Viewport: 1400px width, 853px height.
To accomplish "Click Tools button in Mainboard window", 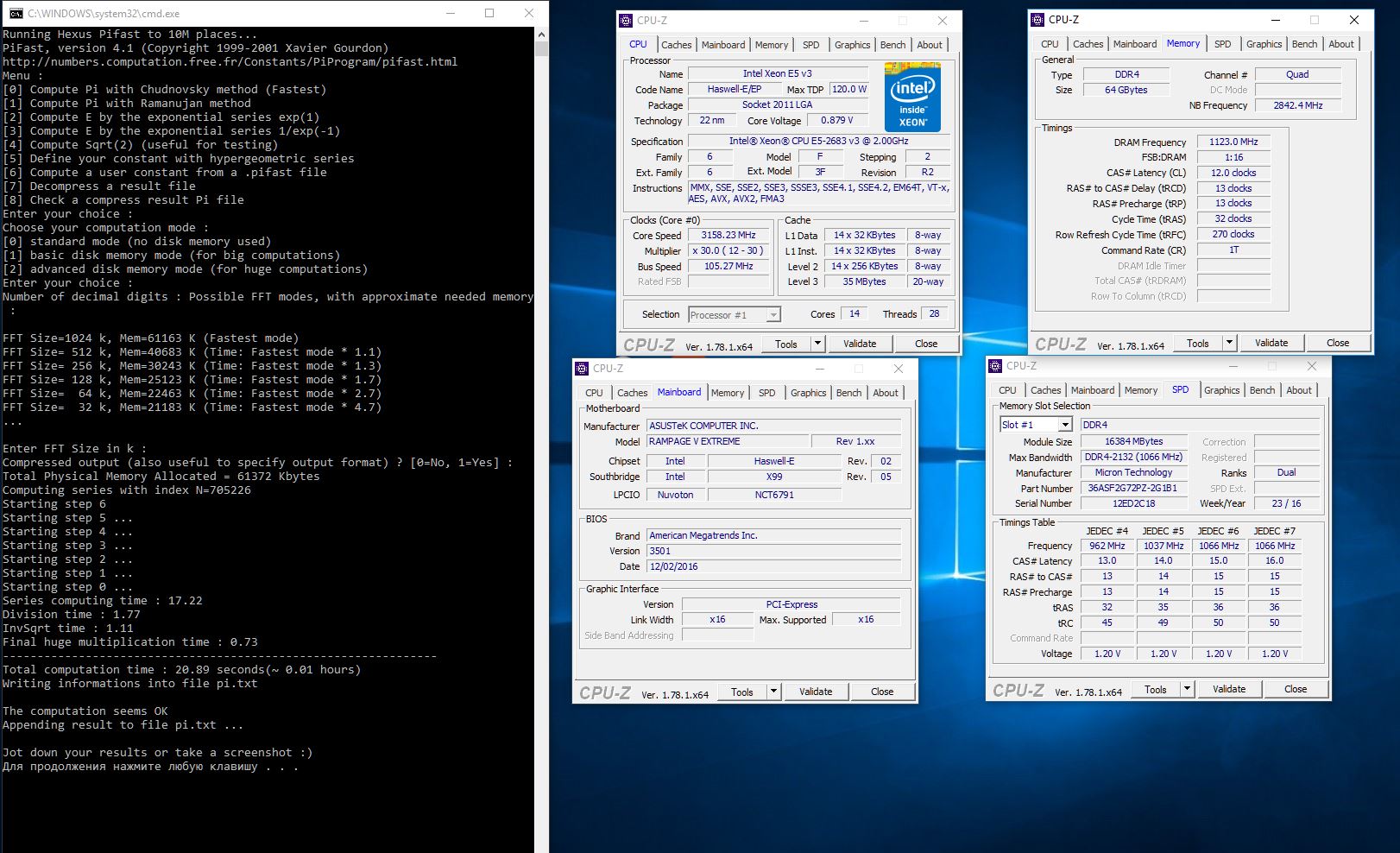I will [x=742, y=692].
